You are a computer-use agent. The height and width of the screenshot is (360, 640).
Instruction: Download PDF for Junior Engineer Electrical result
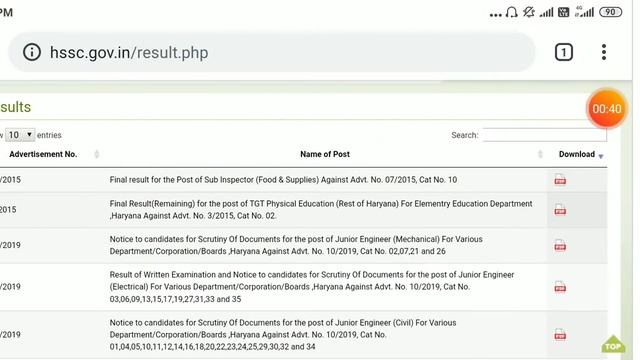tap(560, 287)
